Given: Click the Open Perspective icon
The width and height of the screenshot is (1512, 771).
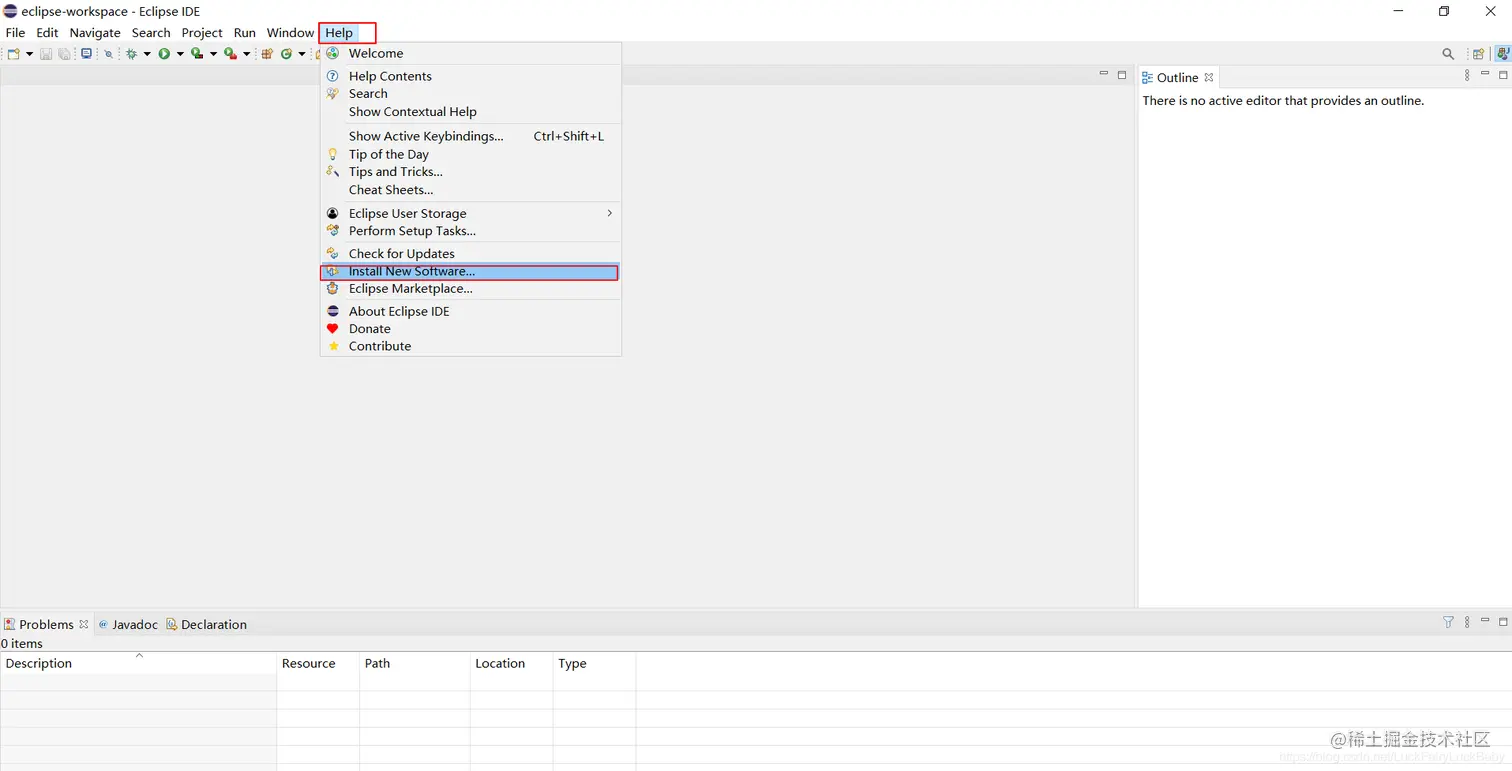Looking at the screenshot, I should 1478,54.
